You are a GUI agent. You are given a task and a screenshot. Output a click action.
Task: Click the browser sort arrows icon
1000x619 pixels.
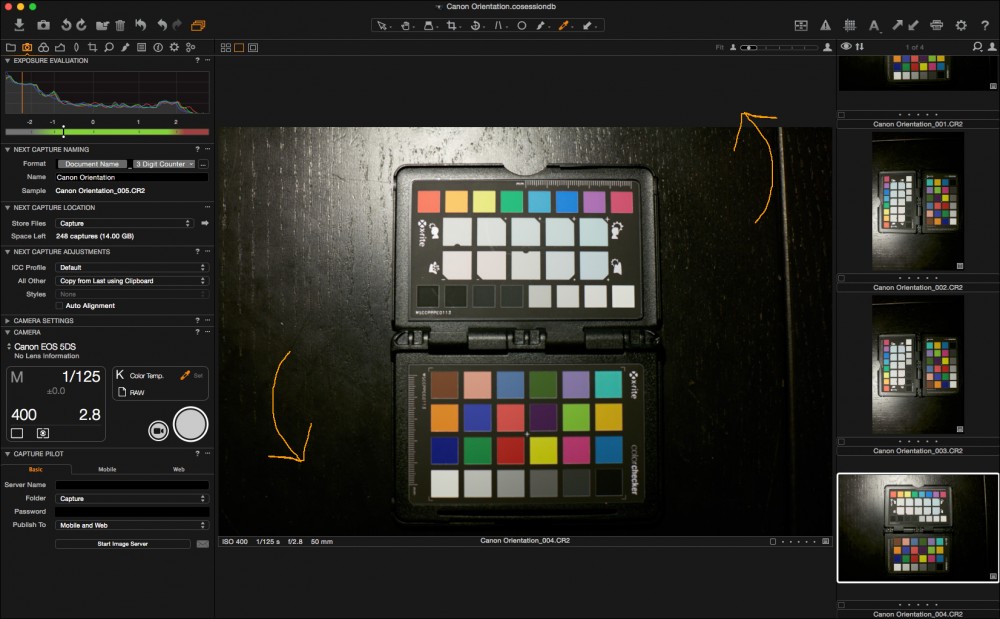click(860, 47)
